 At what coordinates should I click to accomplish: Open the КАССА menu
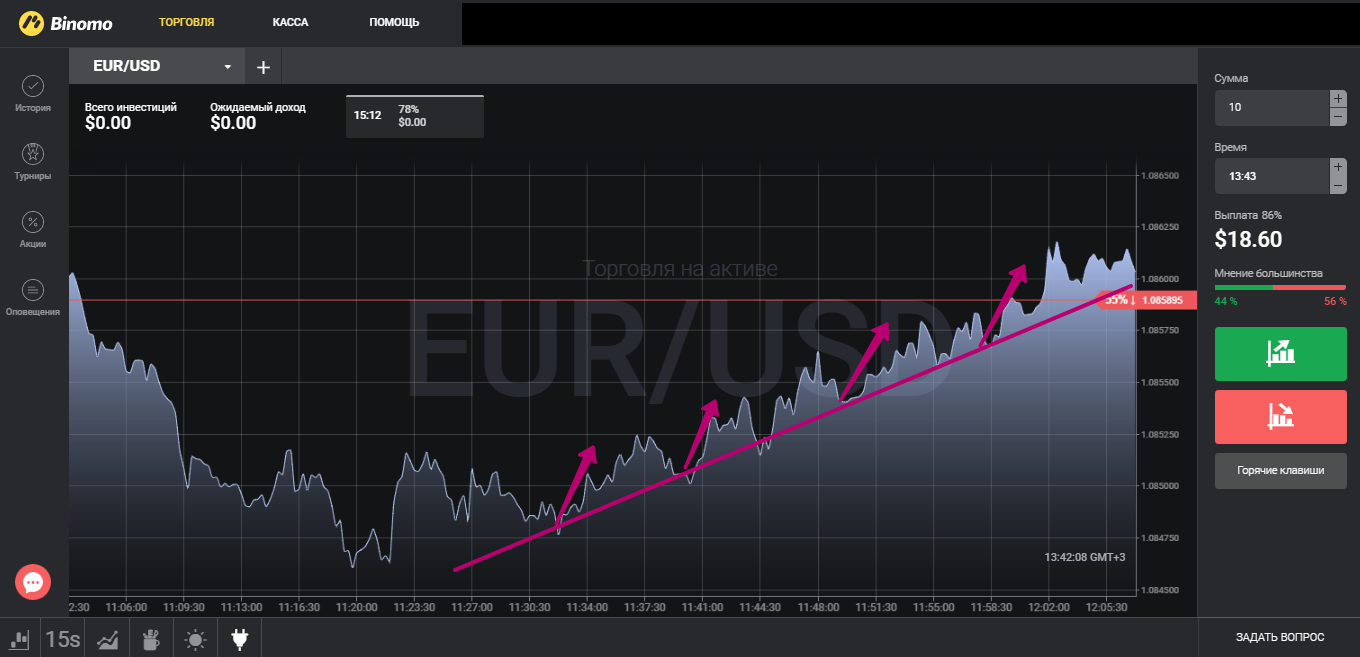tap(290, 22)
